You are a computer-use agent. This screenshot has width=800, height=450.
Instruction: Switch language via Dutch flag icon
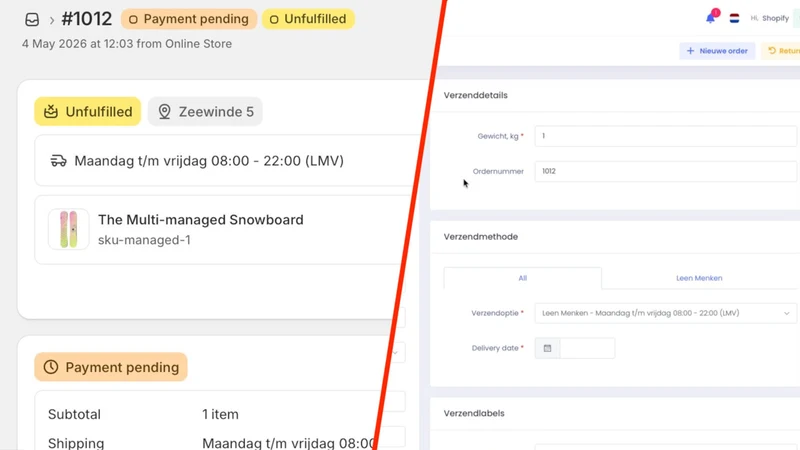(735, 18)
